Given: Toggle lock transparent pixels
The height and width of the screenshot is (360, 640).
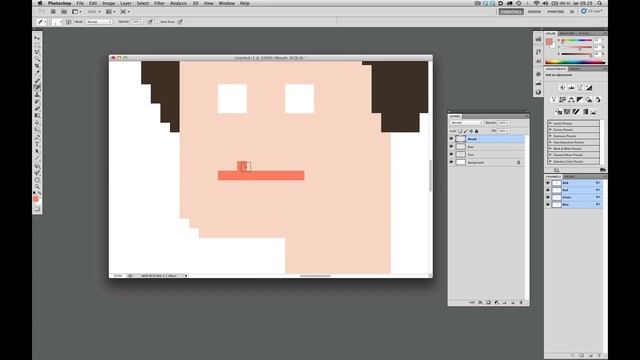Looking at the screenshot, I should pyautogui.click(x=460, y=131).
